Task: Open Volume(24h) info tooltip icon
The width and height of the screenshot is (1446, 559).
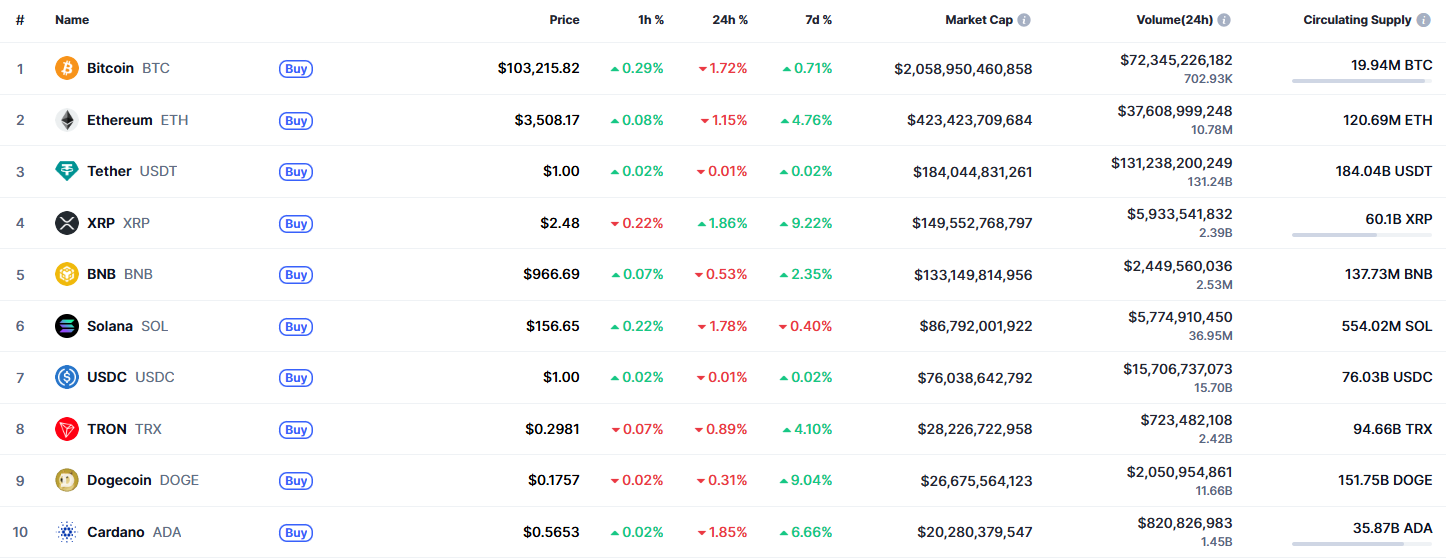Action: tap(1224, 20)
